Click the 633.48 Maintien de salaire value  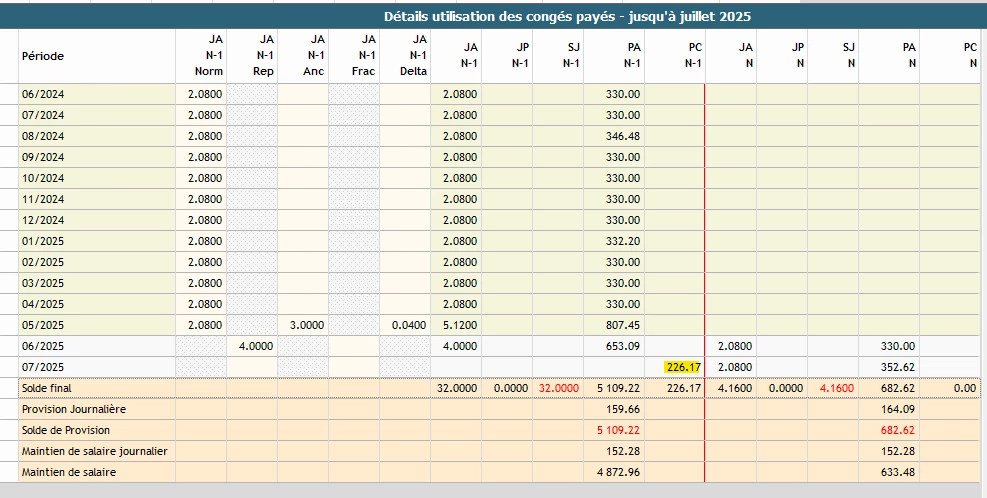(898, 472)
